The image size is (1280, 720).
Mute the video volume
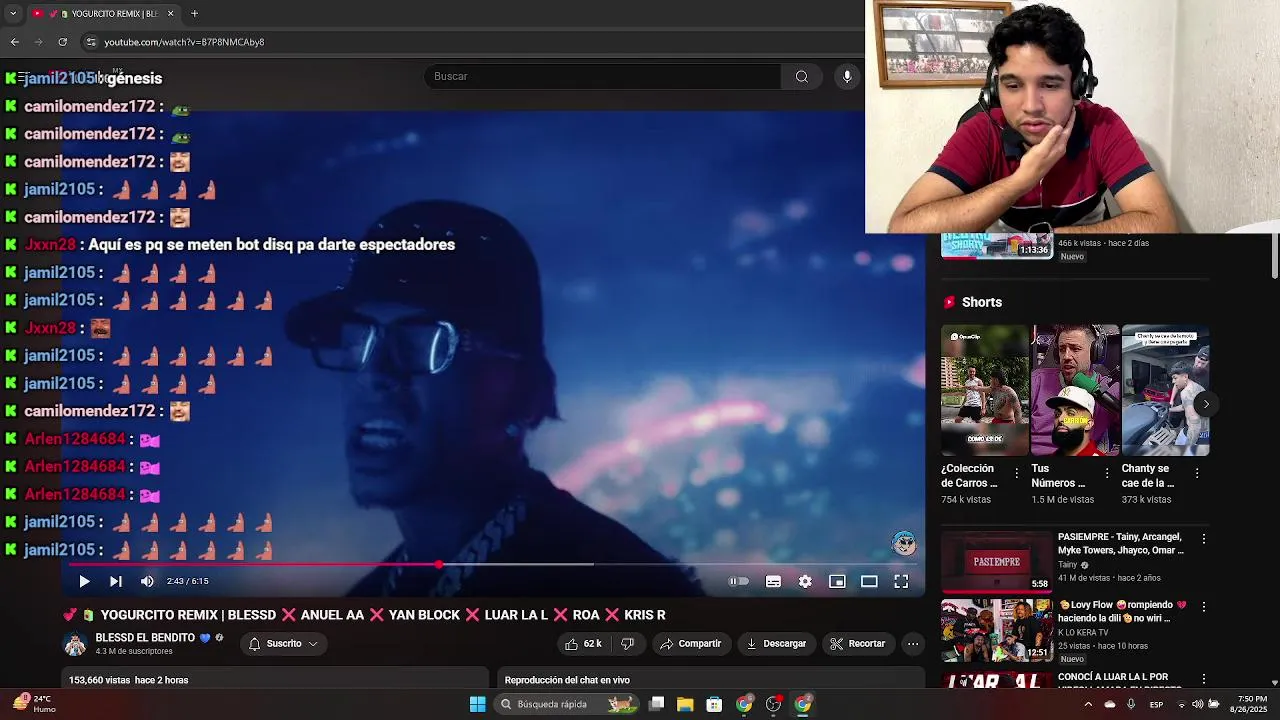pyautogui.click(x=147, y=581)
